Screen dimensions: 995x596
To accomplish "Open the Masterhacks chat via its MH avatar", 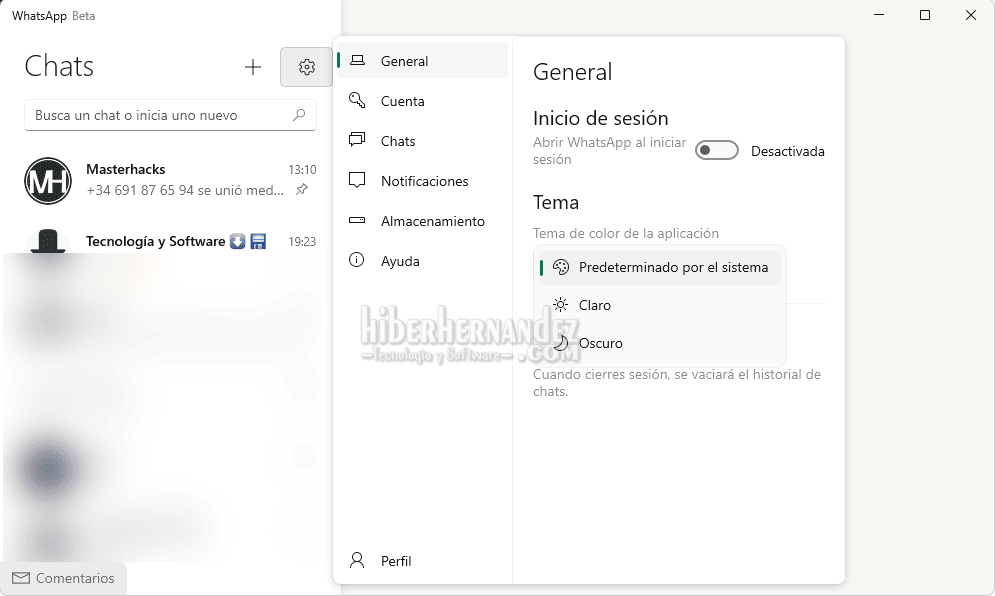I will (48, 181).
